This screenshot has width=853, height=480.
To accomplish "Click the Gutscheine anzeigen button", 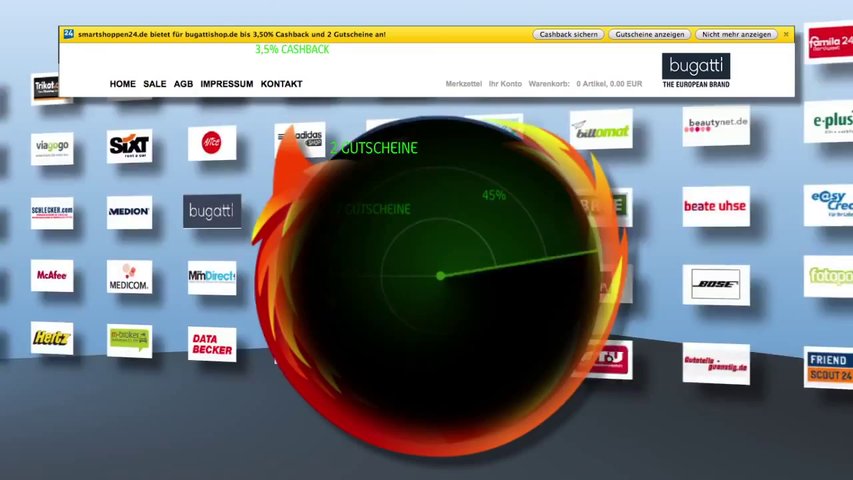I will click(648, 34).
